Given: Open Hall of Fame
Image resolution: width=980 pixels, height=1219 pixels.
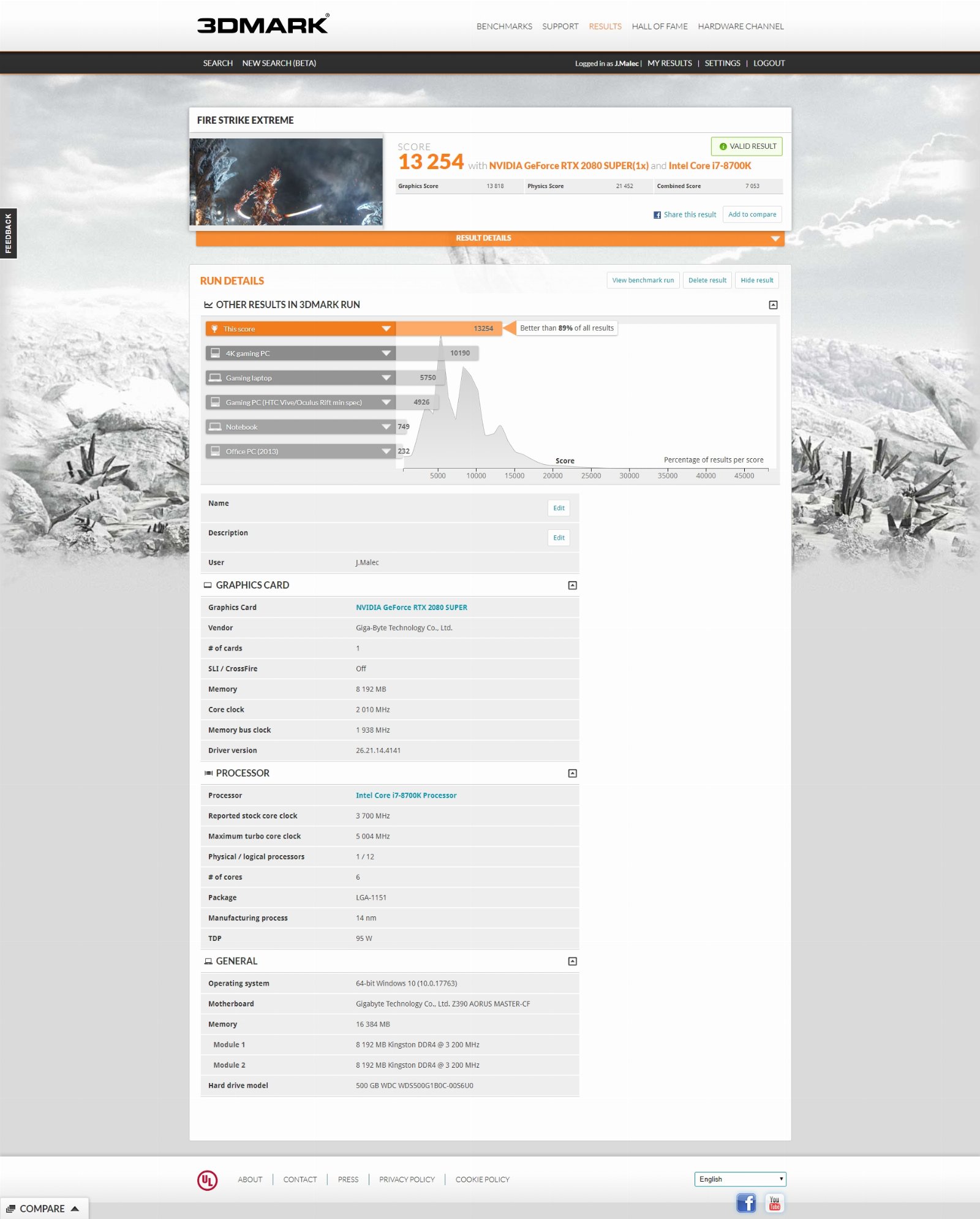Looking at the screenshot, I should click(659, 26).
